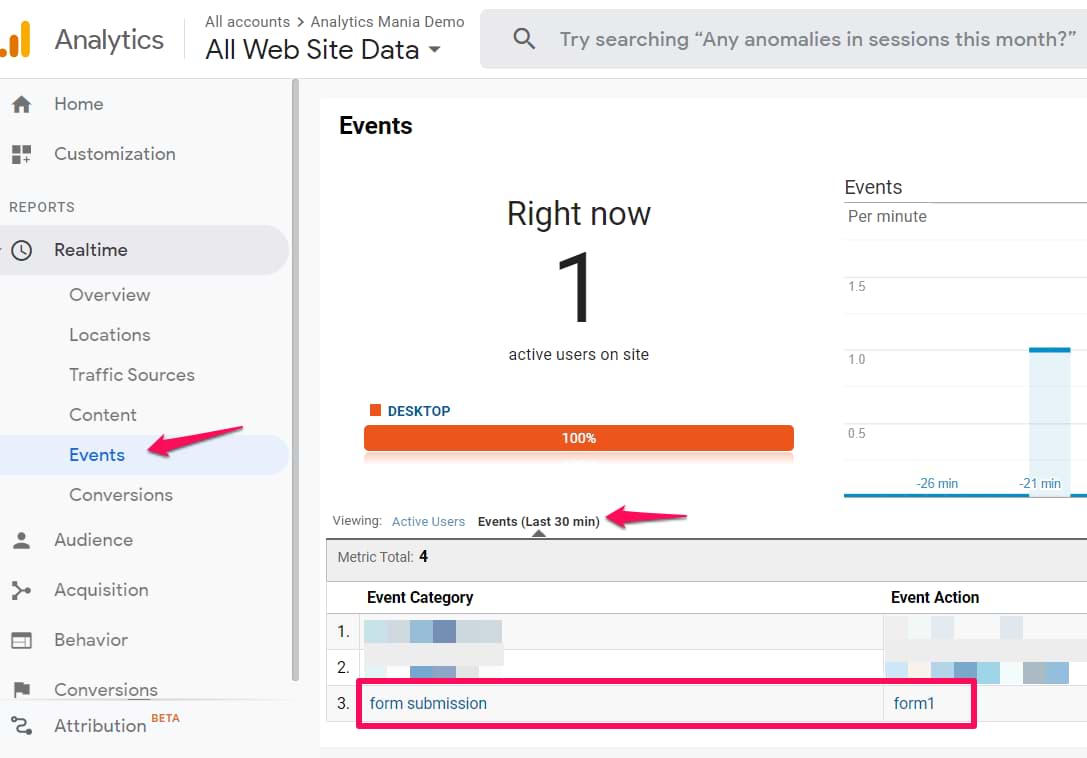
Task: Click the Audience person icon
Action: [x=21, y=540]
